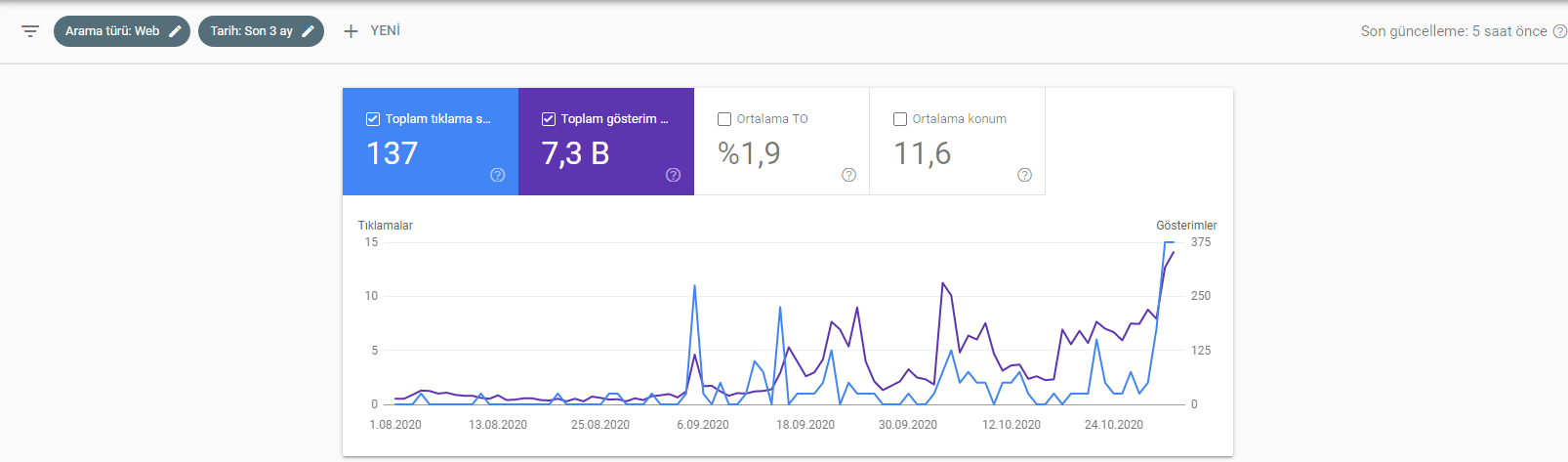The height and width of the screenshot is (462, 1568).
Task: Open help icon on Ortalama TO card
Action: [x=848, y=175]
